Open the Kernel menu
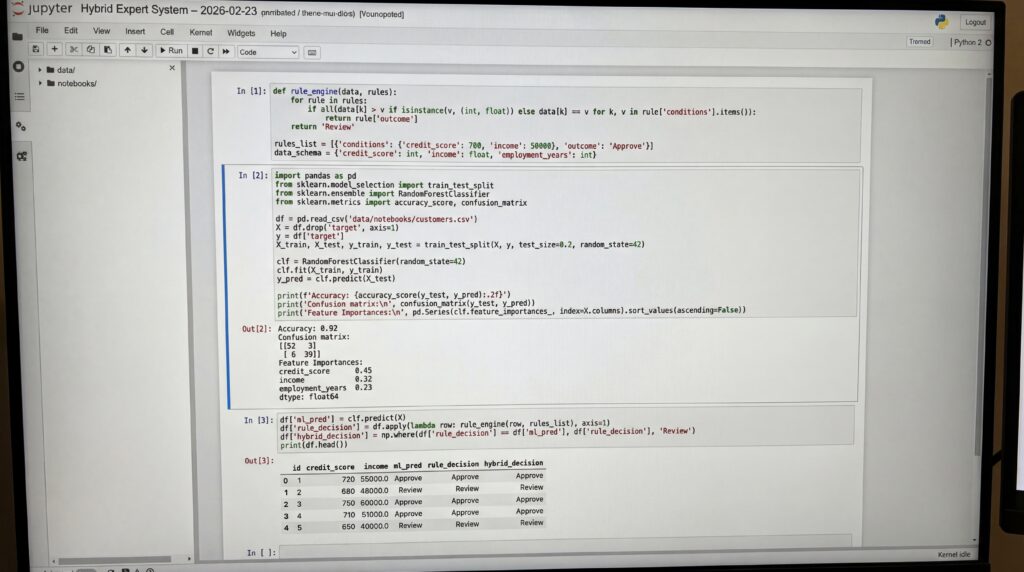This screenshot has width=1024, height=572. click(200, 32)
